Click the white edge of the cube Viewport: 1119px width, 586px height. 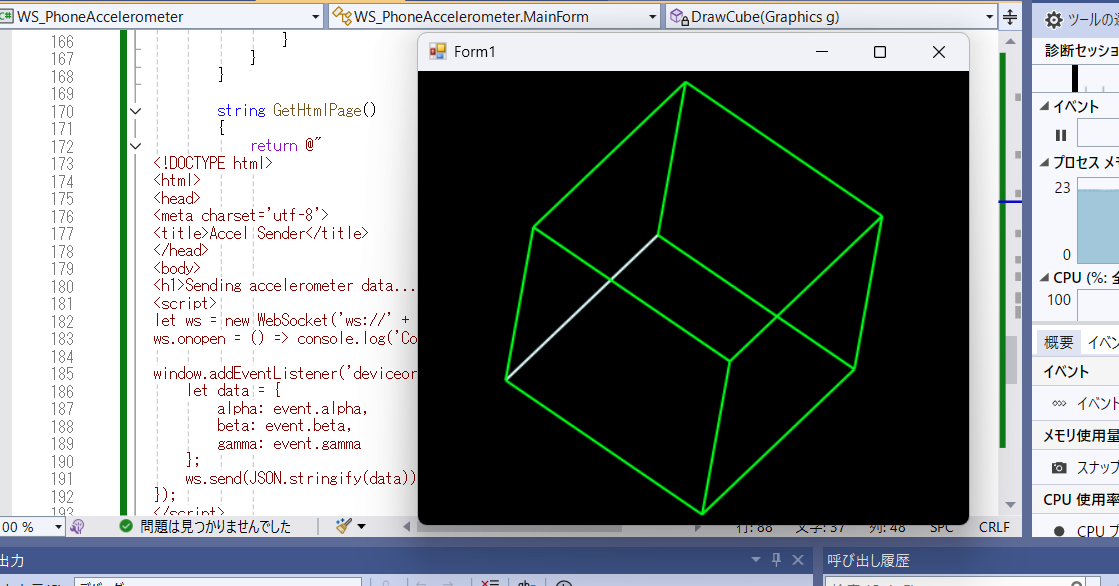coord(582,307)
